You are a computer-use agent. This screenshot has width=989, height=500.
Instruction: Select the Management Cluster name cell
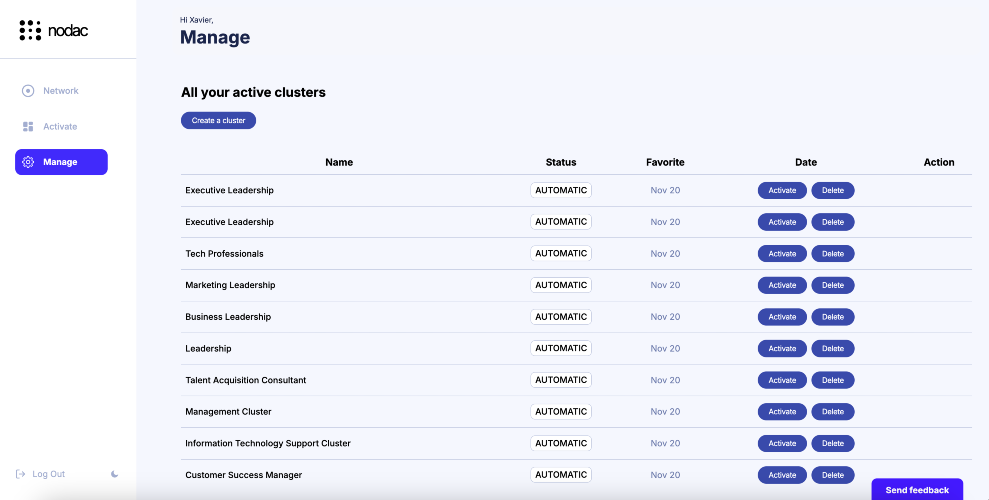[228, 412]
